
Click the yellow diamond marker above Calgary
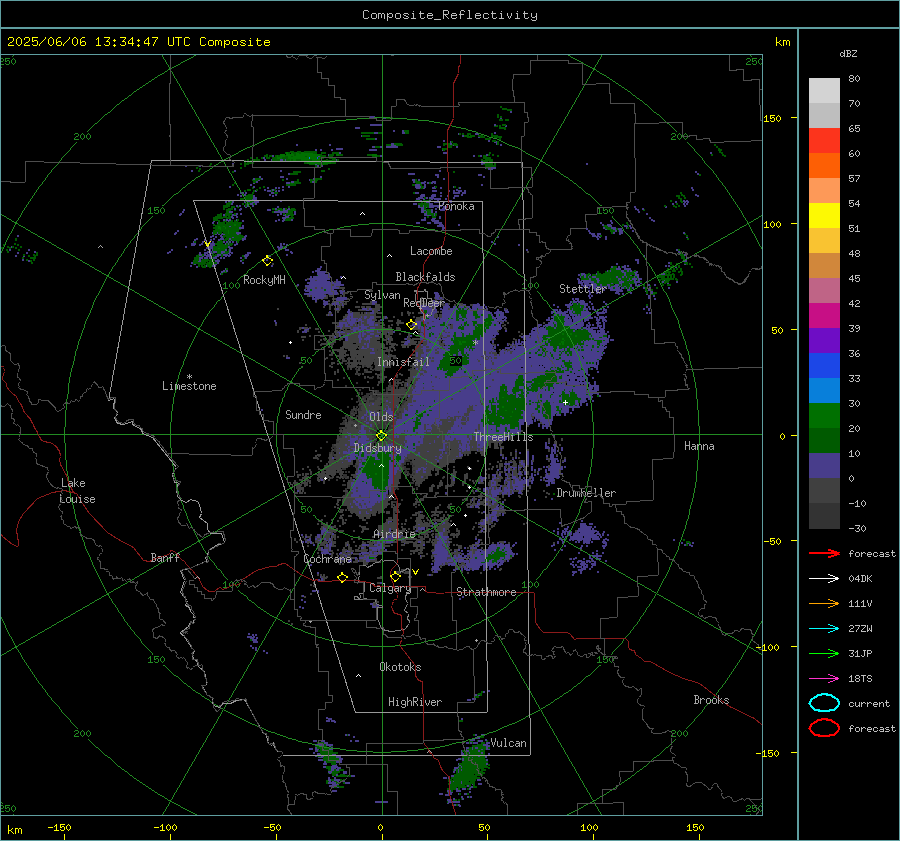pos(395,576)
